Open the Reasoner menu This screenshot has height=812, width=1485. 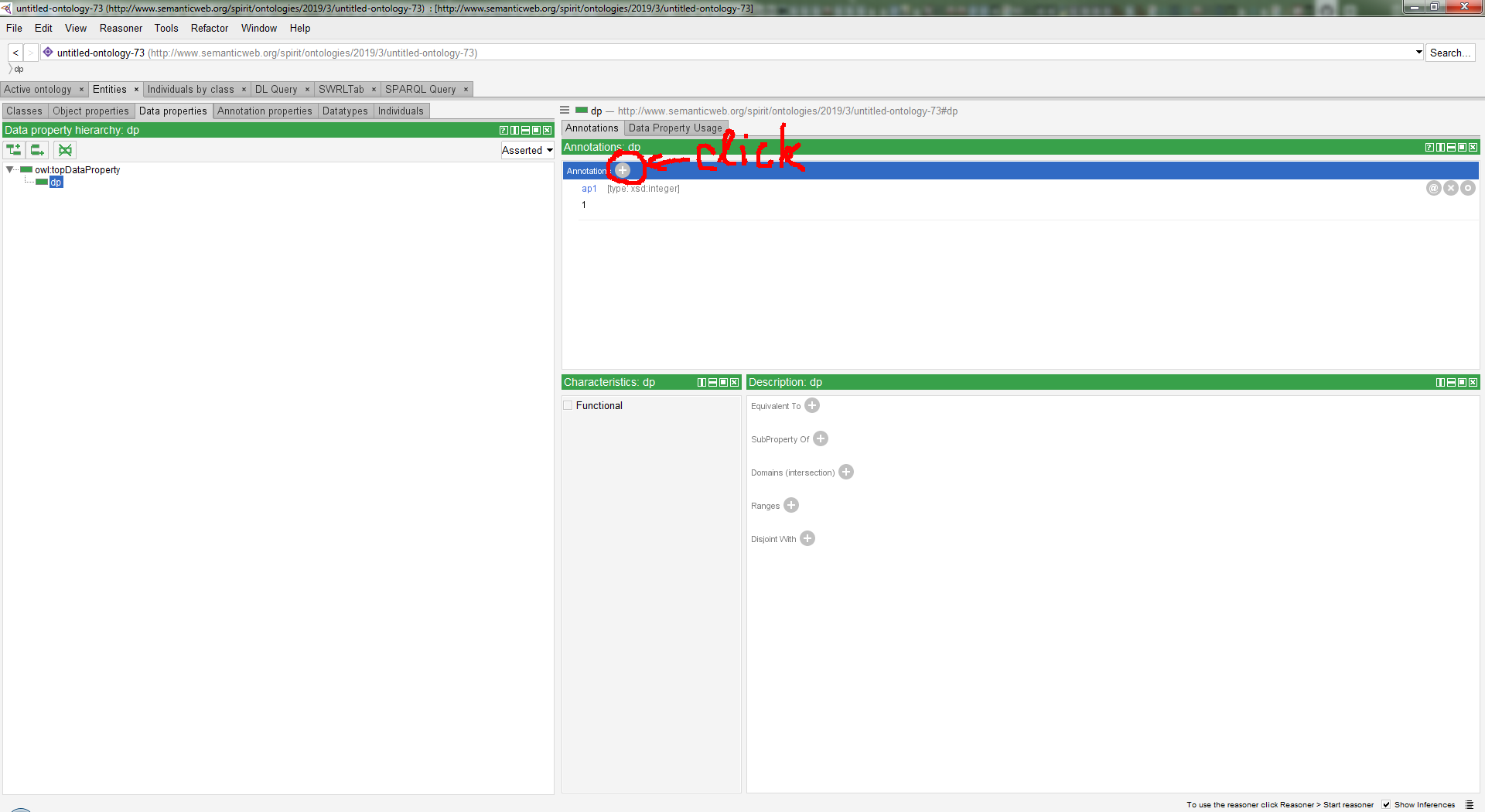pyautogui.click(x=121, y=29)
